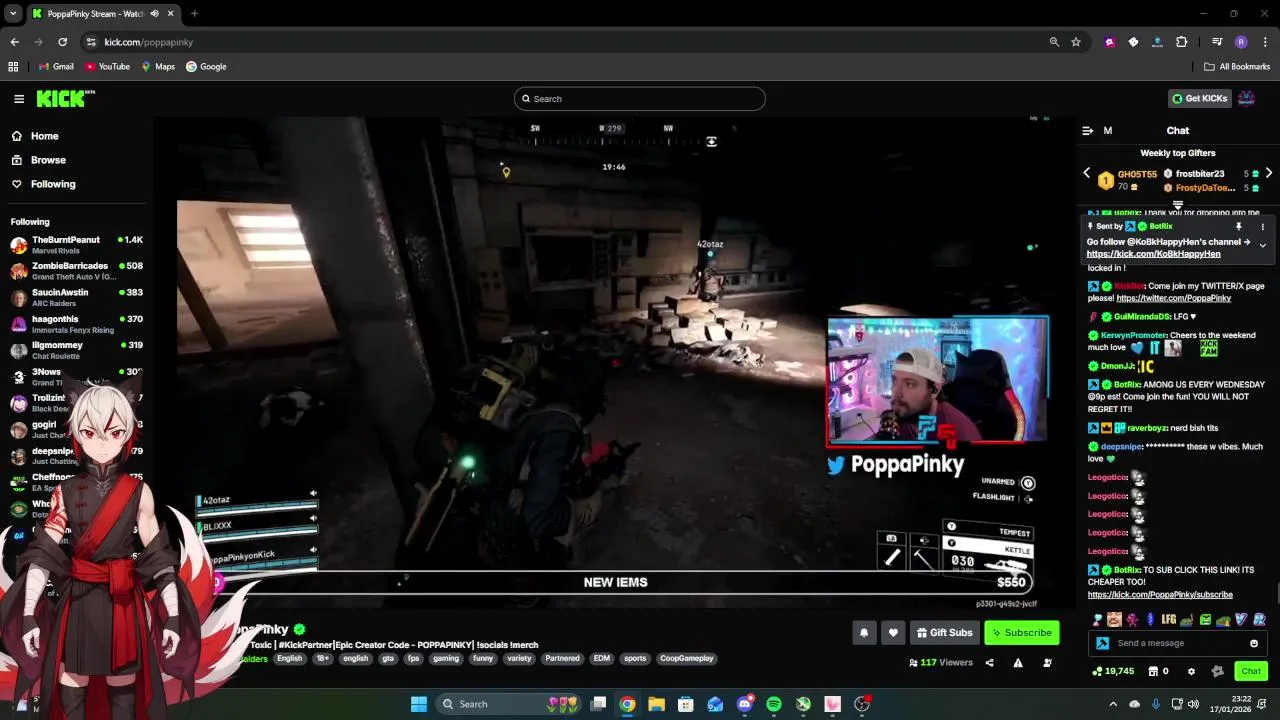Image resolution: width=1280 pixels, height=720 pixels.
Task: Open Gmail bookmark
Action: point(56,66)
